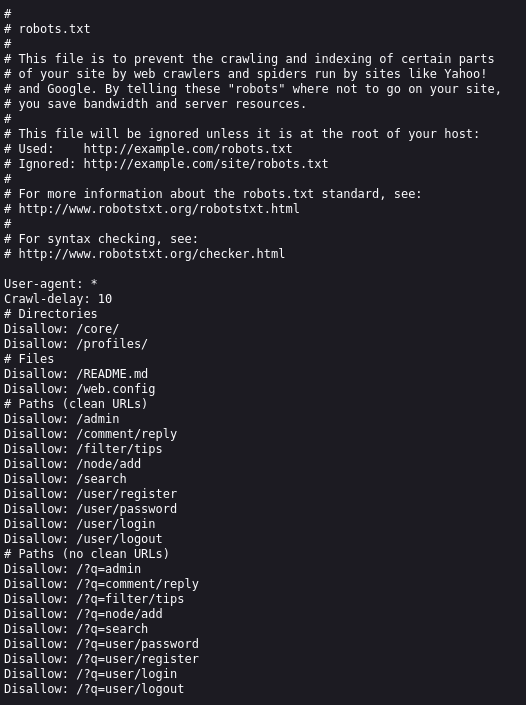Click the Disallow: /web.config line
526x705 pixels.
80,389
